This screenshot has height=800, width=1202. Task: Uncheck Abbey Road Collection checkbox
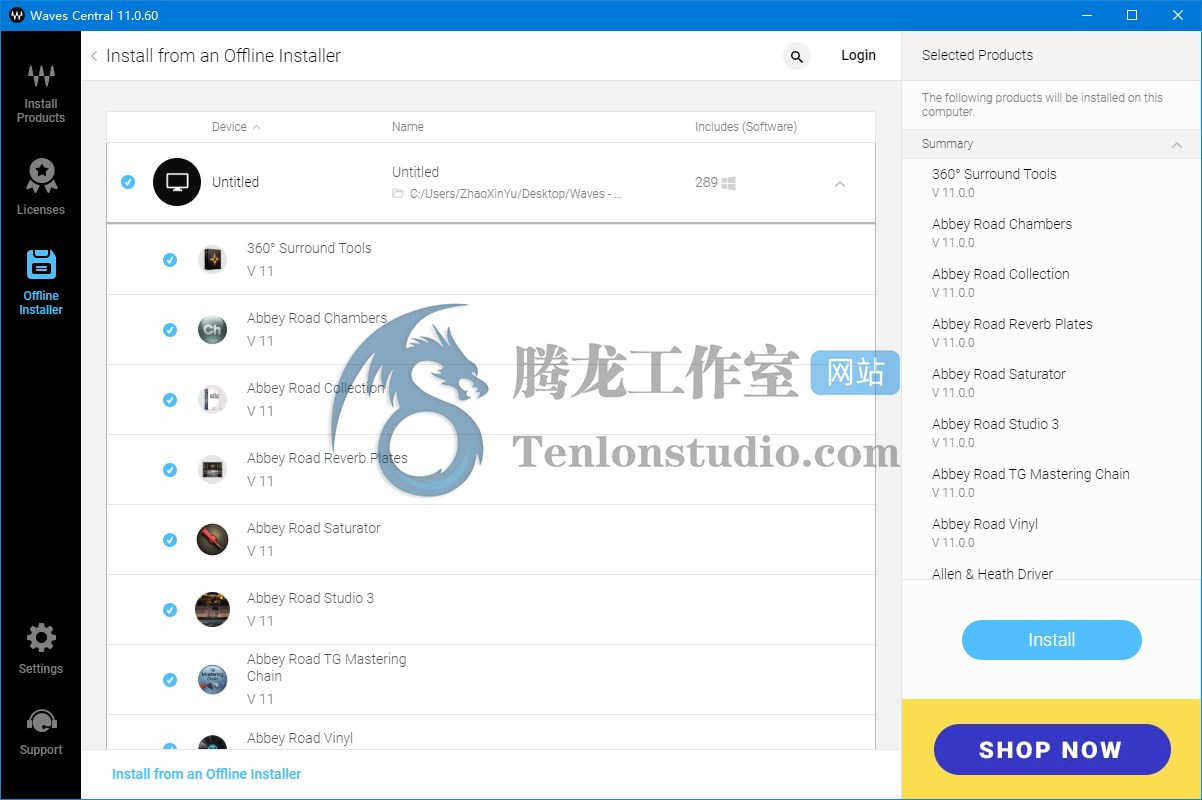pos(170,400)
